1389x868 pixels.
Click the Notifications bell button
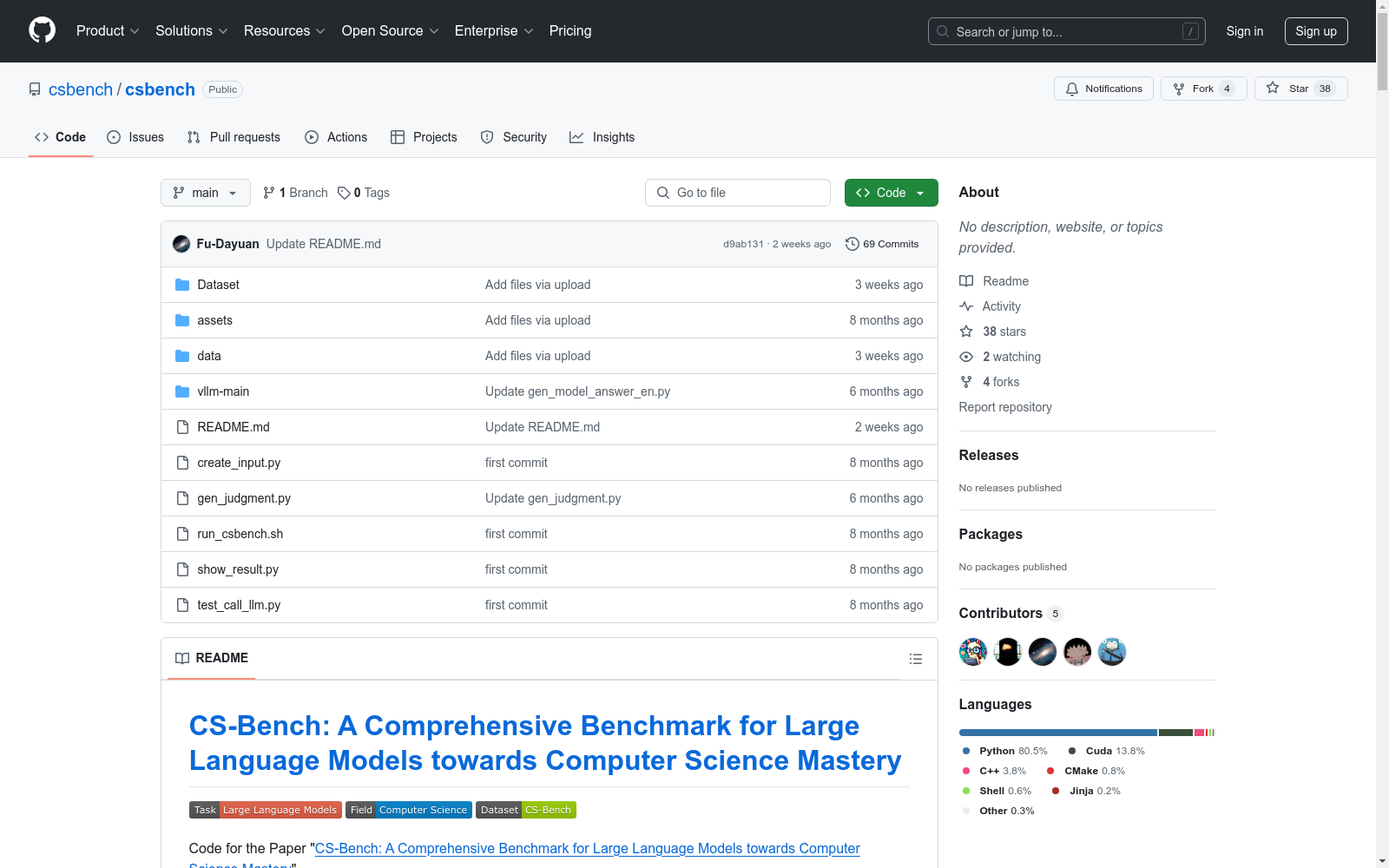pos(1103,89)
